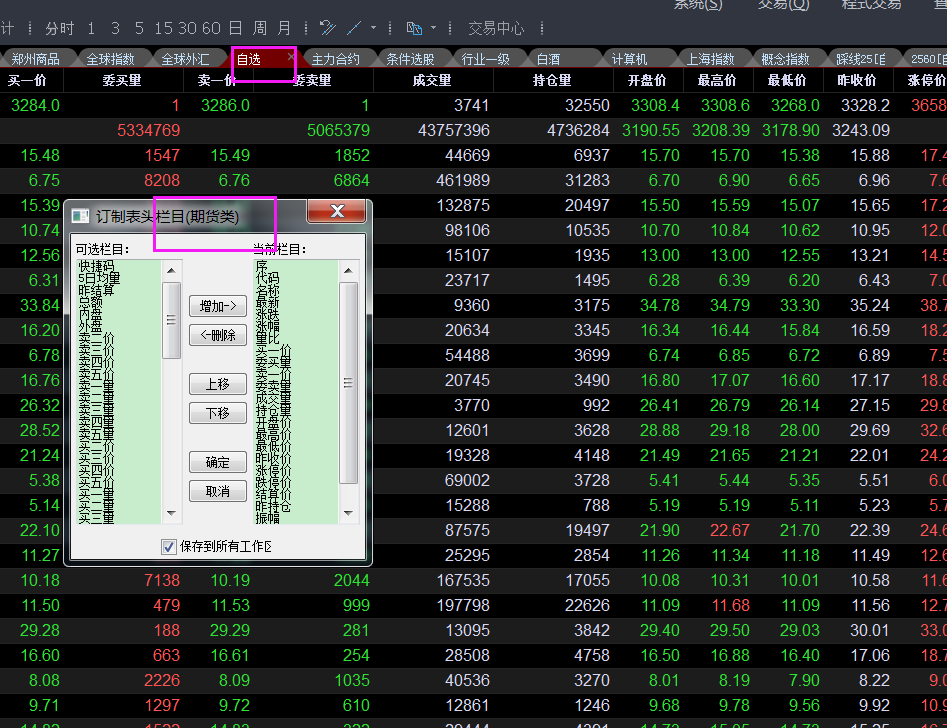The width and height of the screenshot is (947, 728).
Task: Switch to the 主力合约 tab
Action: [x=335, y=59]
